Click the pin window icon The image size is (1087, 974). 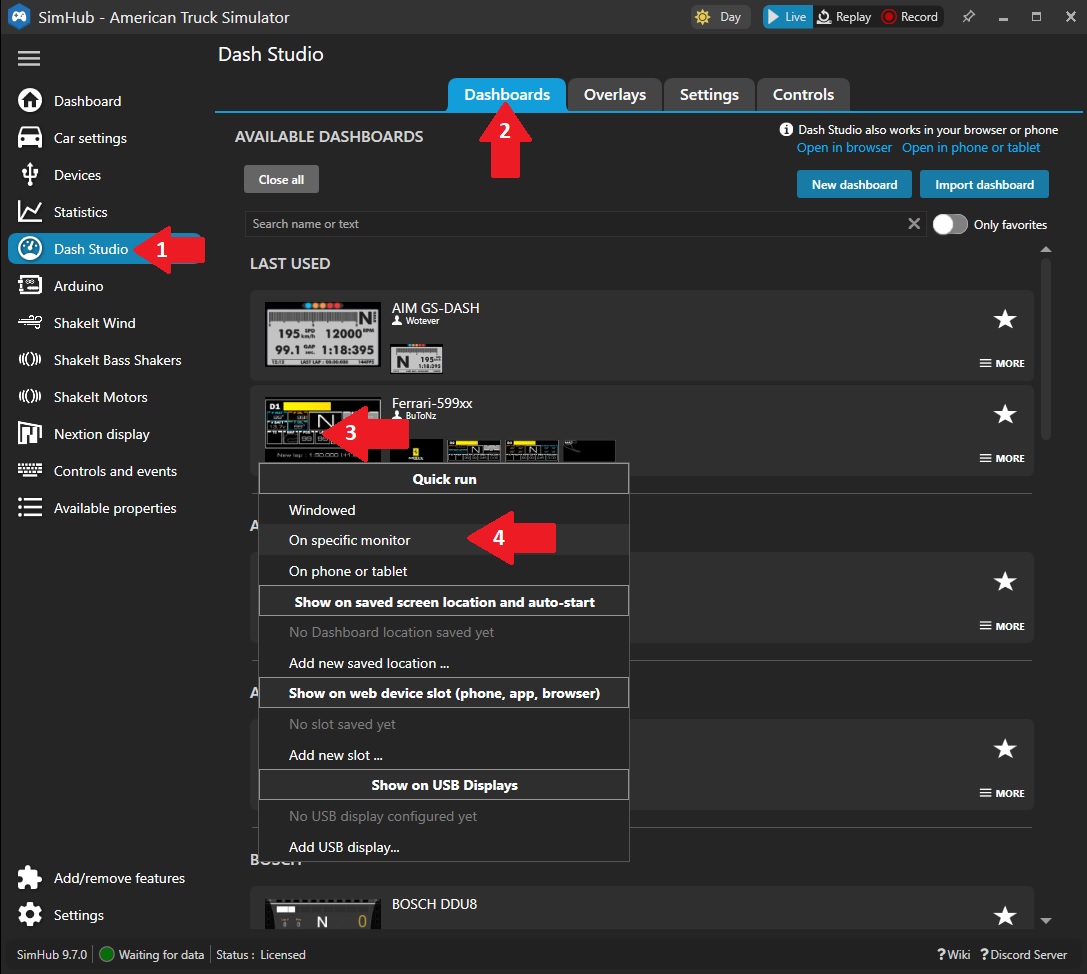tap(968, 17)
